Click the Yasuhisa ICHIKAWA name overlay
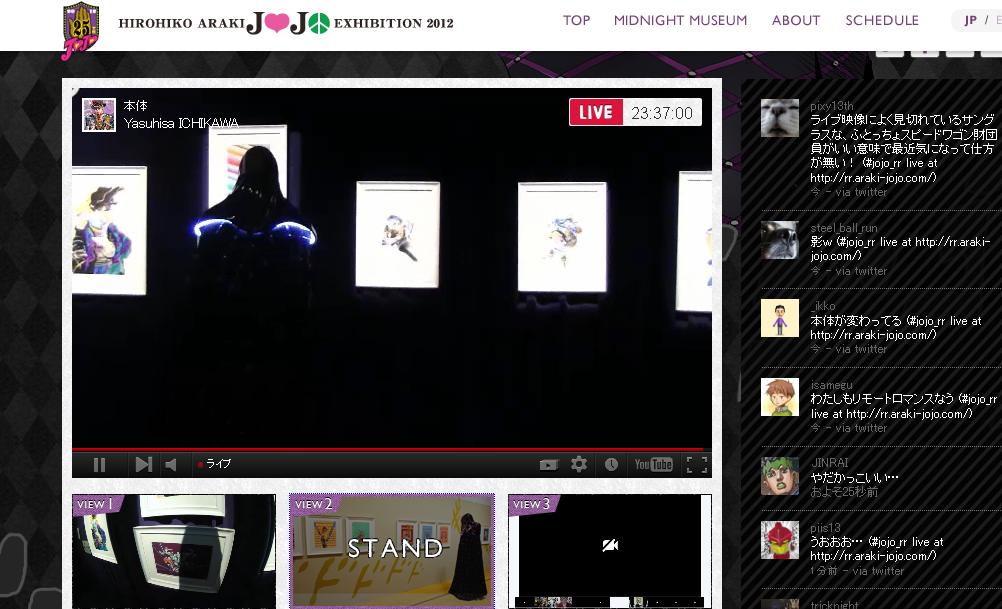The width and height of the screenshot is (1002, 609). tap(181, 123)
